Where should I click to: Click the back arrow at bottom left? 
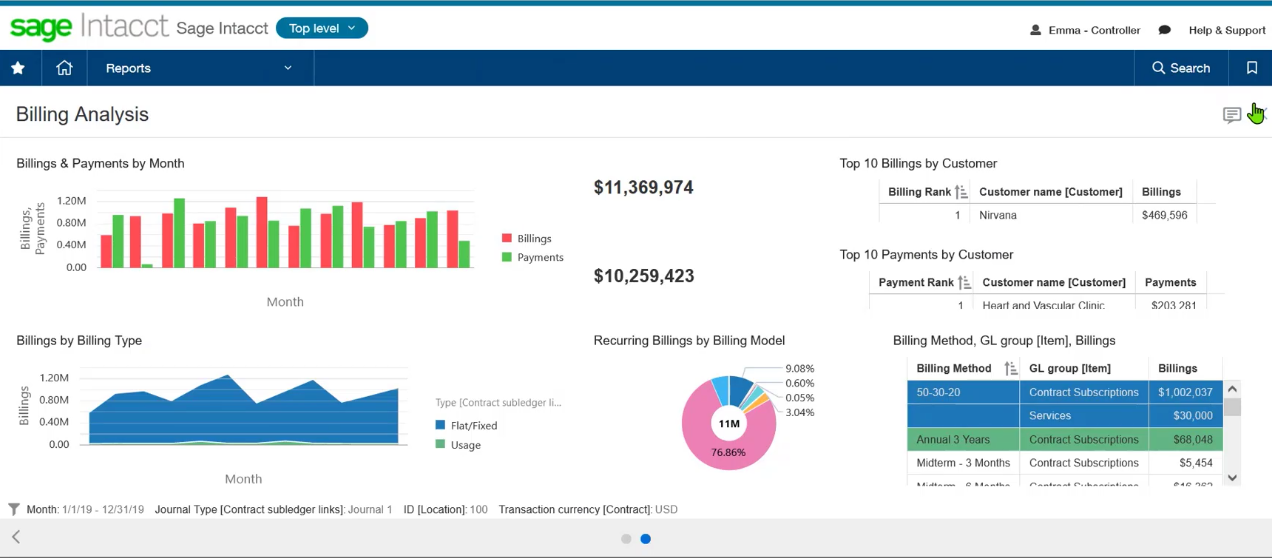(x=16, y=538)
